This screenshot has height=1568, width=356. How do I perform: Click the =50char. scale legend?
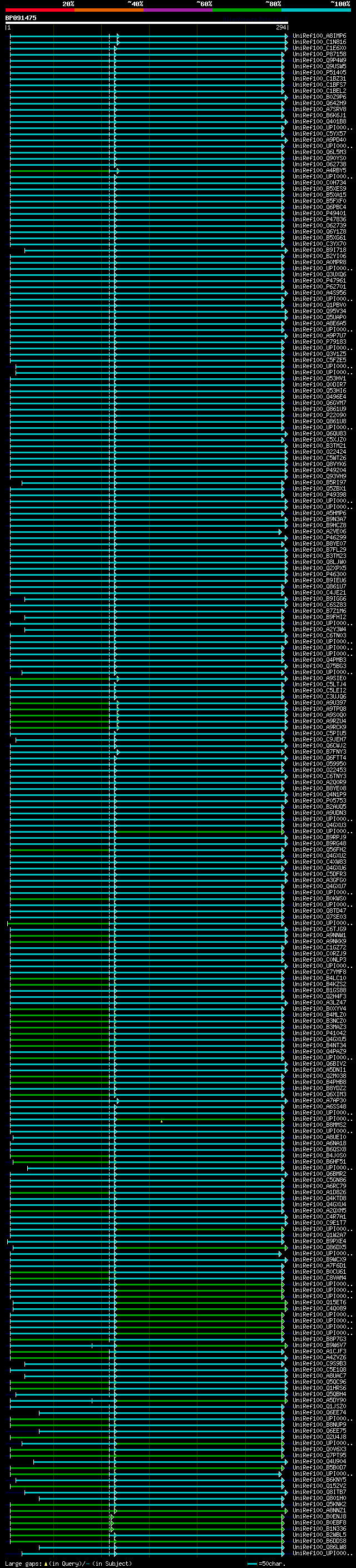pos(266,1564)
